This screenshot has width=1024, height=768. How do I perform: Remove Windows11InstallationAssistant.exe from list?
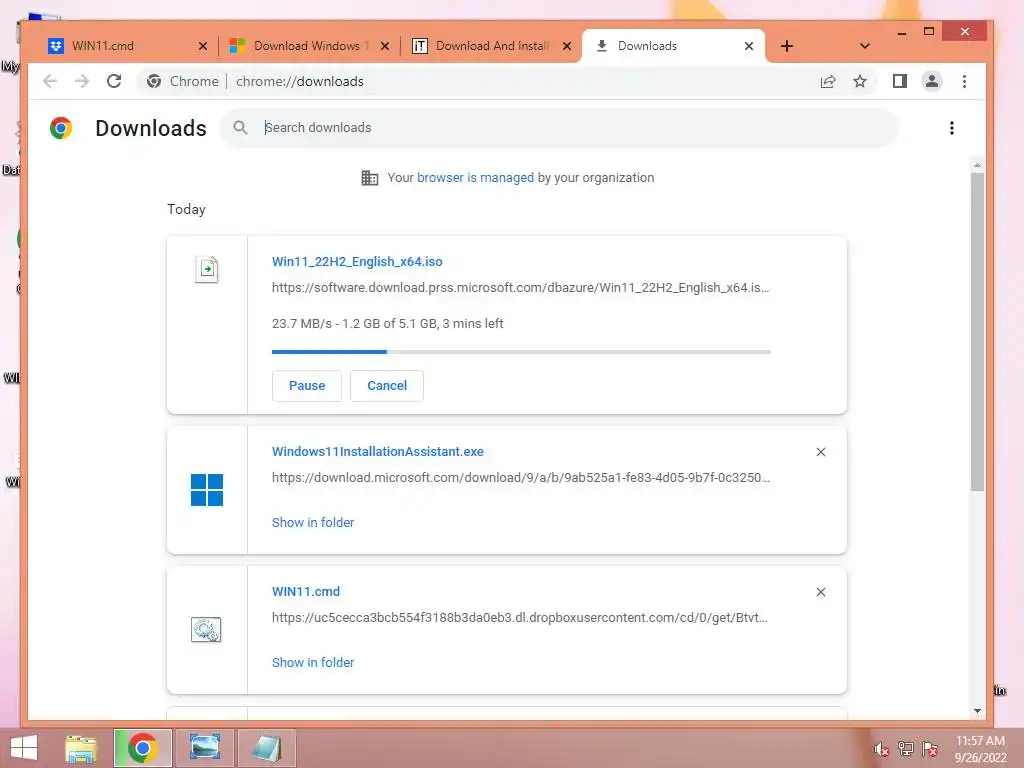[821, 452]
